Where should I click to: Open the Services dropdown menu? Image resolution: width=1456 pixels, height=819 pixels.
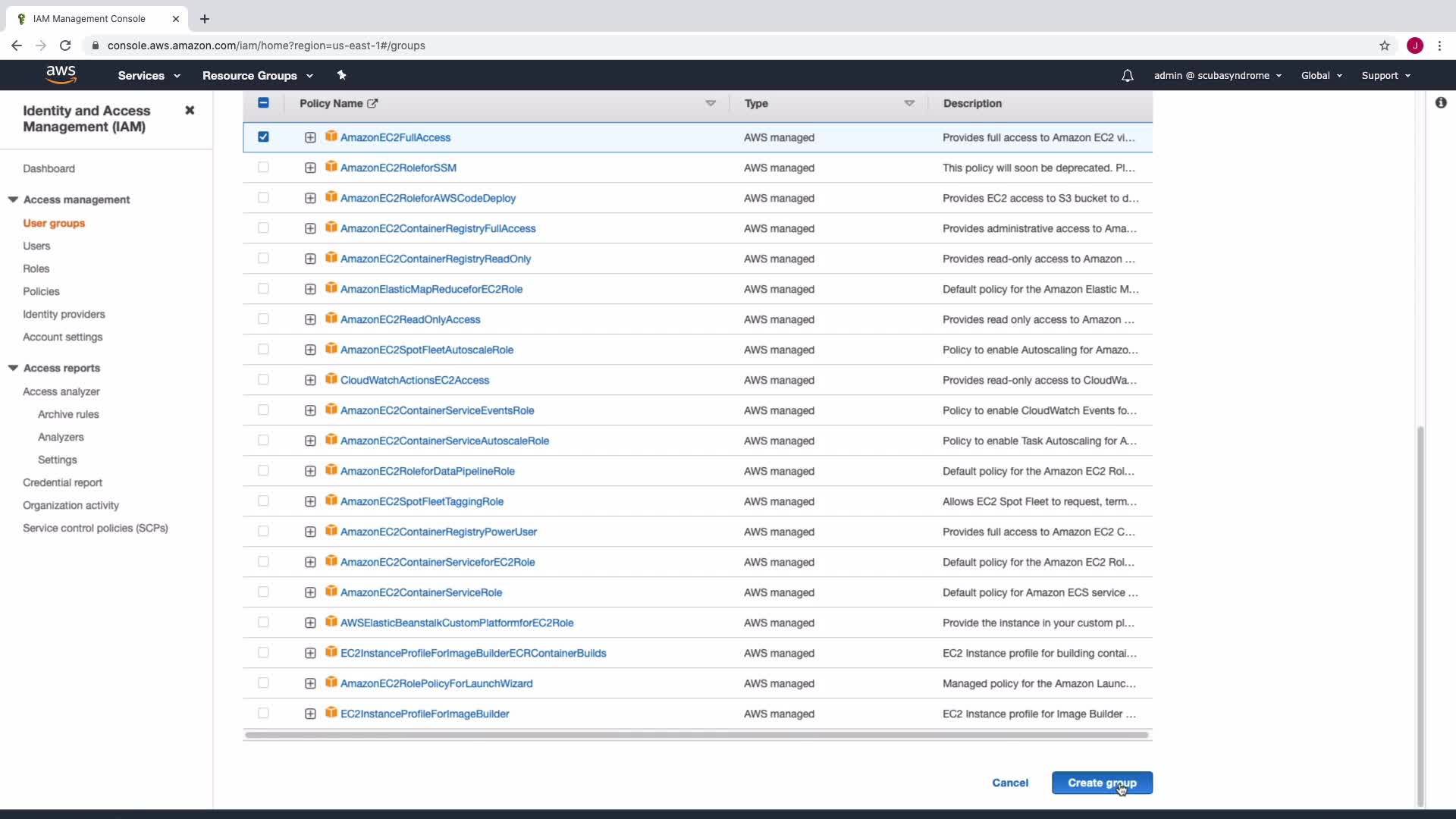(x=149, y=76)
